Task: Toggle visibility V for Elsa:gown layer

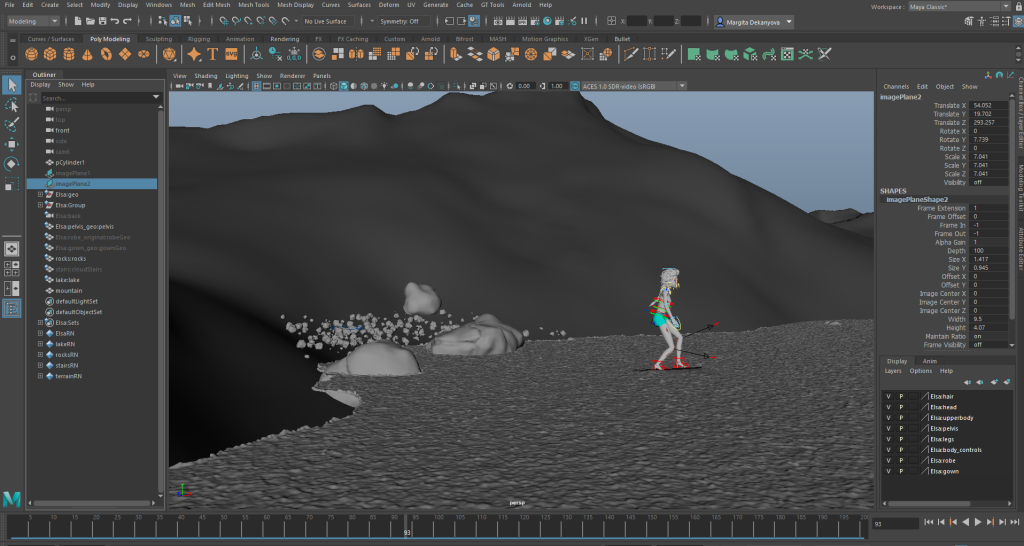Action: (x=888, y=471)
